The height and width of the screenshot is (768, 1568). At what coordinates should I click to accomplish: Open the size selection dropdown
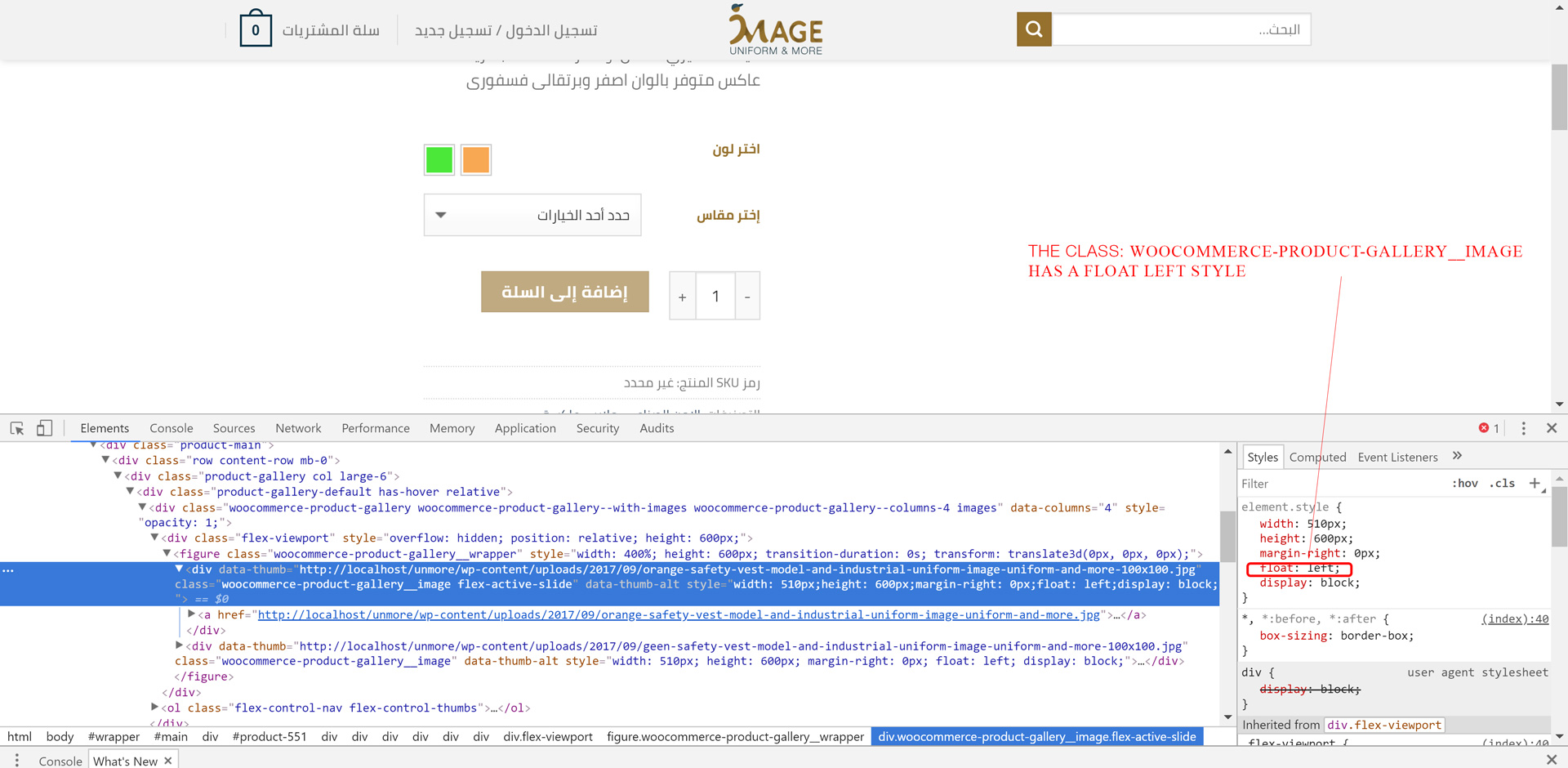pyautogui.click(x=532, y=215)
